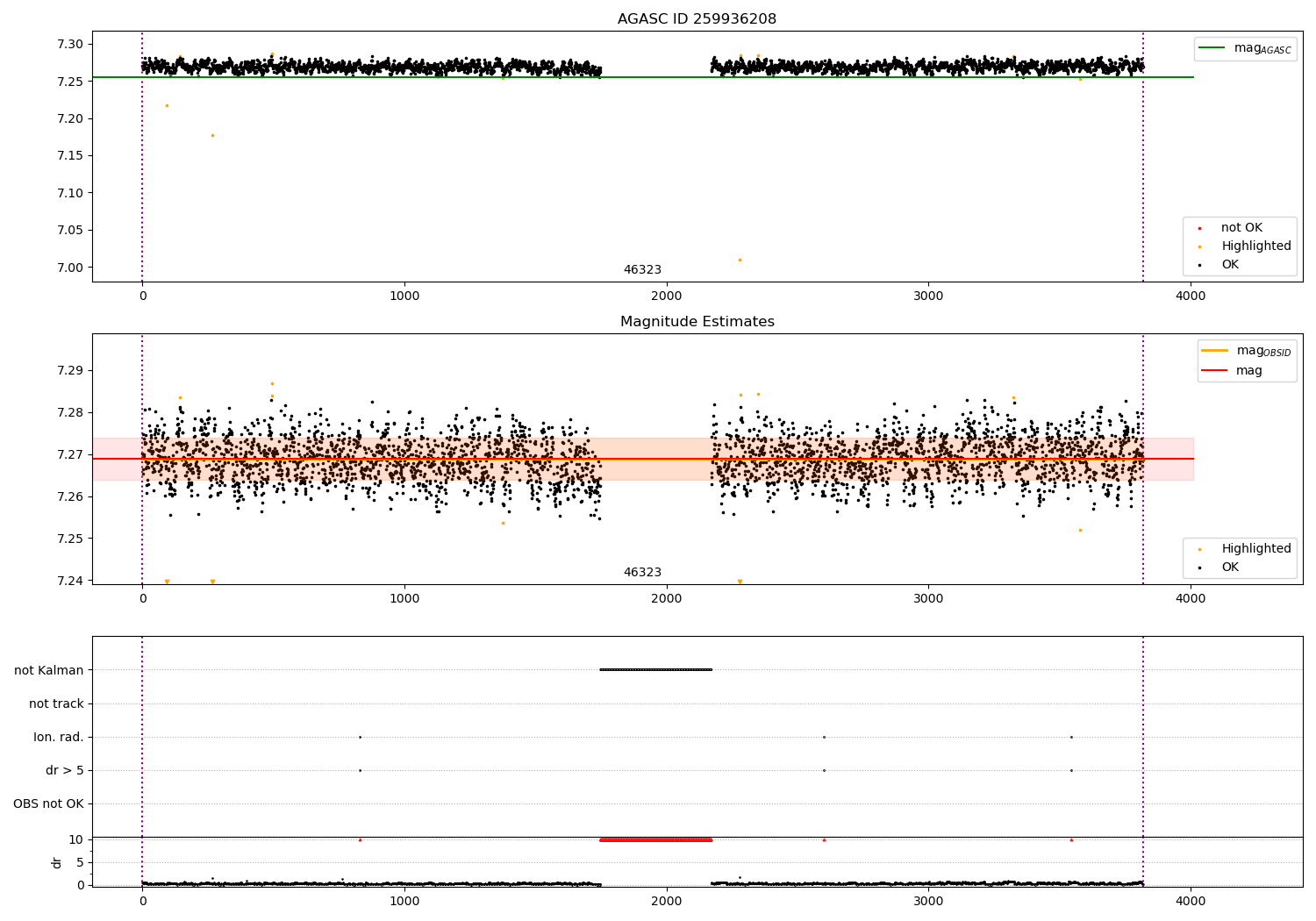
Task: Click the 7.00 y-tick of top plot
Action: pyautogui.click(x=70, y=268)
